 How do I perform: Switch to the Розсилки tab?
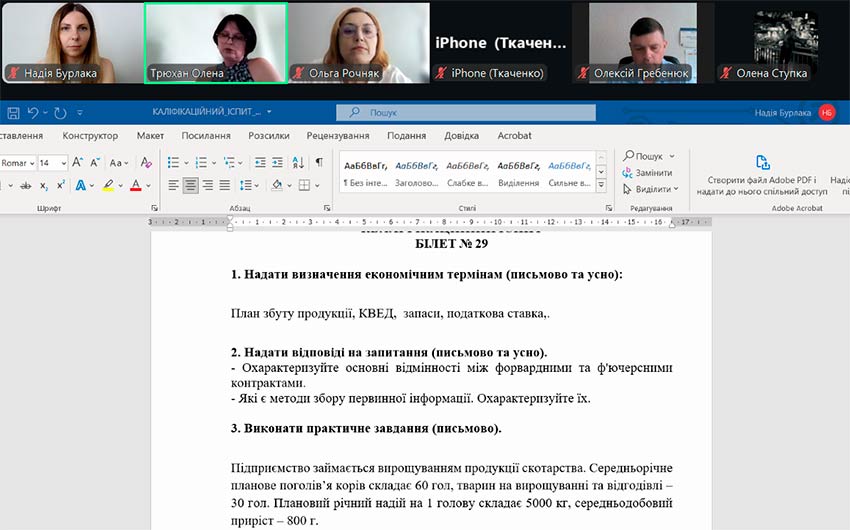coord(269,135)
